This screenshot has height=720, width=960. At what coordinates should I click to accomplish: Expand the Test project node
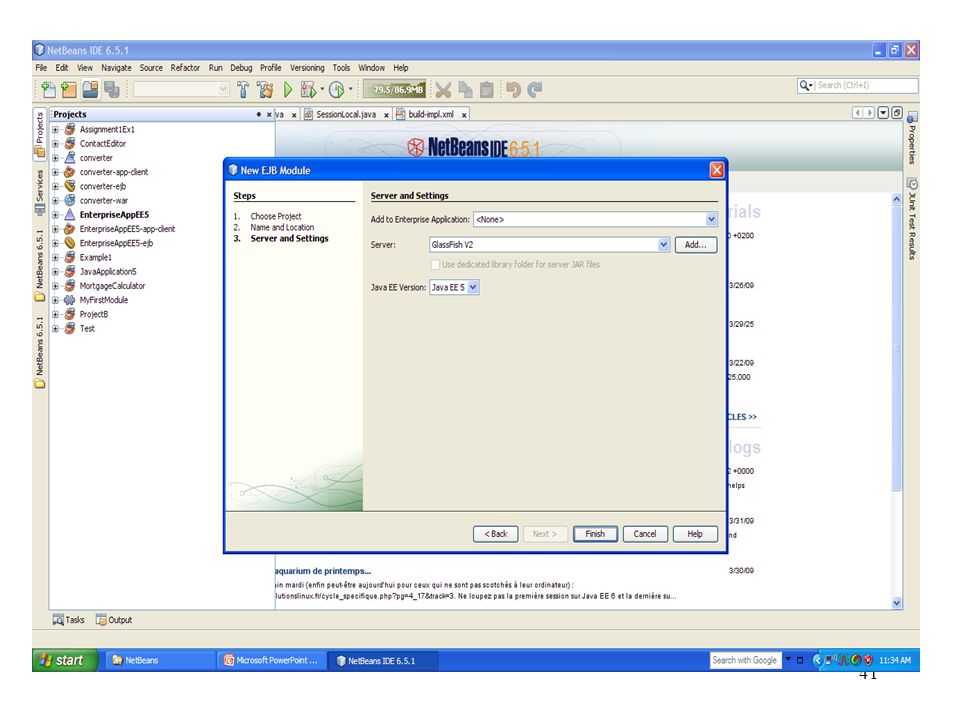[55, 329]
